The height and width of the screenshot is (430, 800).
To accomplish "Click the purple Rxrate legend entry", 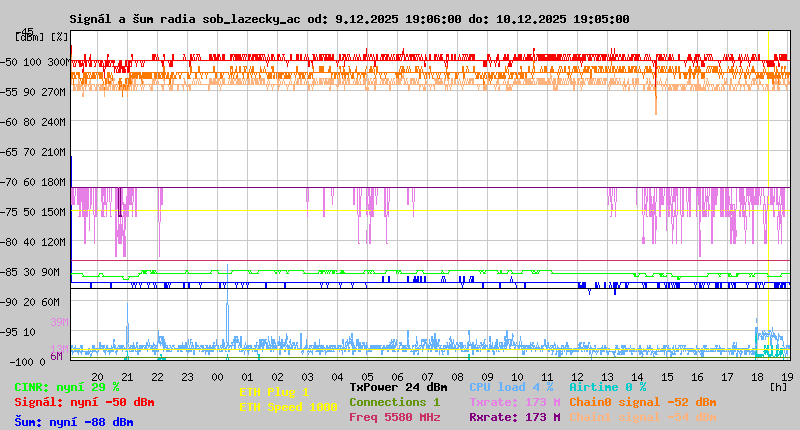I will (x=514, y=417).
